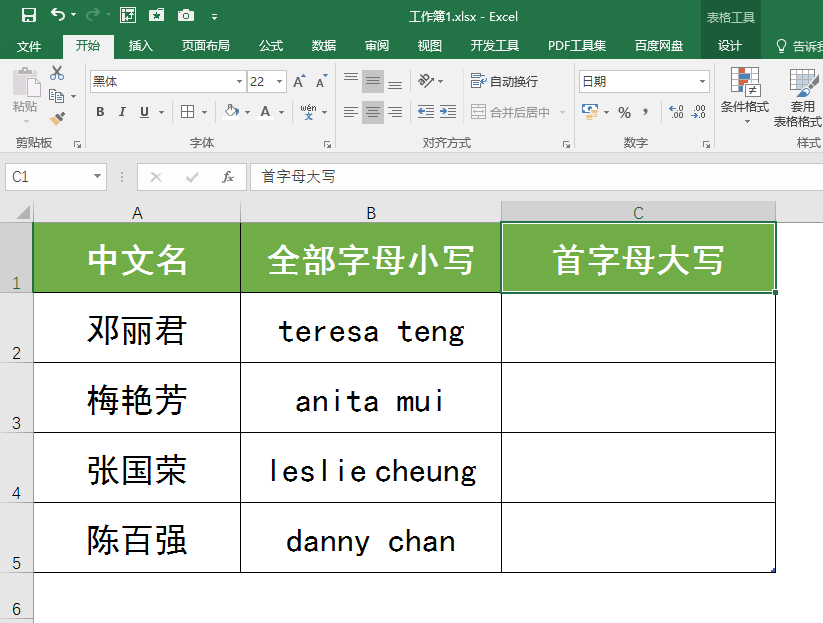Click the phonetic guide wén icon
Screen dimensions: 823x623
(x=309, y=112)
